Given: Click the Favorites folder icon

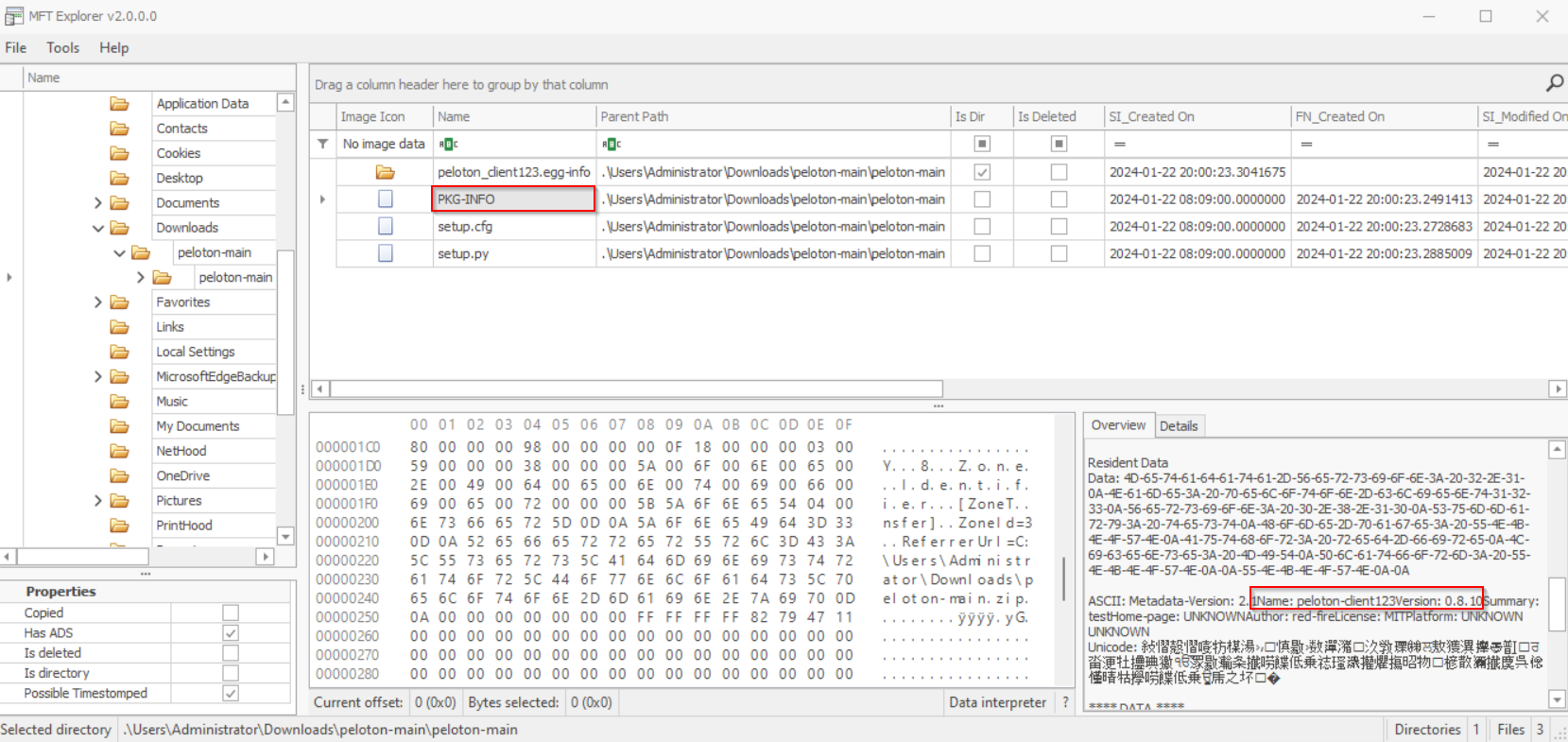Looking at the screenshot, I should click(119, 302).
